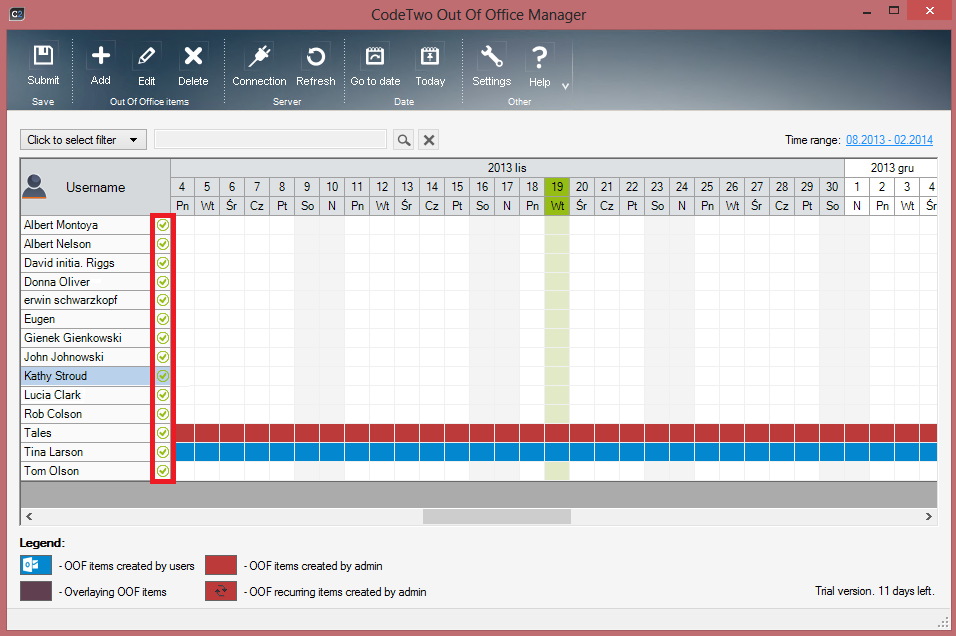956x636 pixels.
Task: Click the status icon for Gienek Gienkowski
Action: pos(163,338)
